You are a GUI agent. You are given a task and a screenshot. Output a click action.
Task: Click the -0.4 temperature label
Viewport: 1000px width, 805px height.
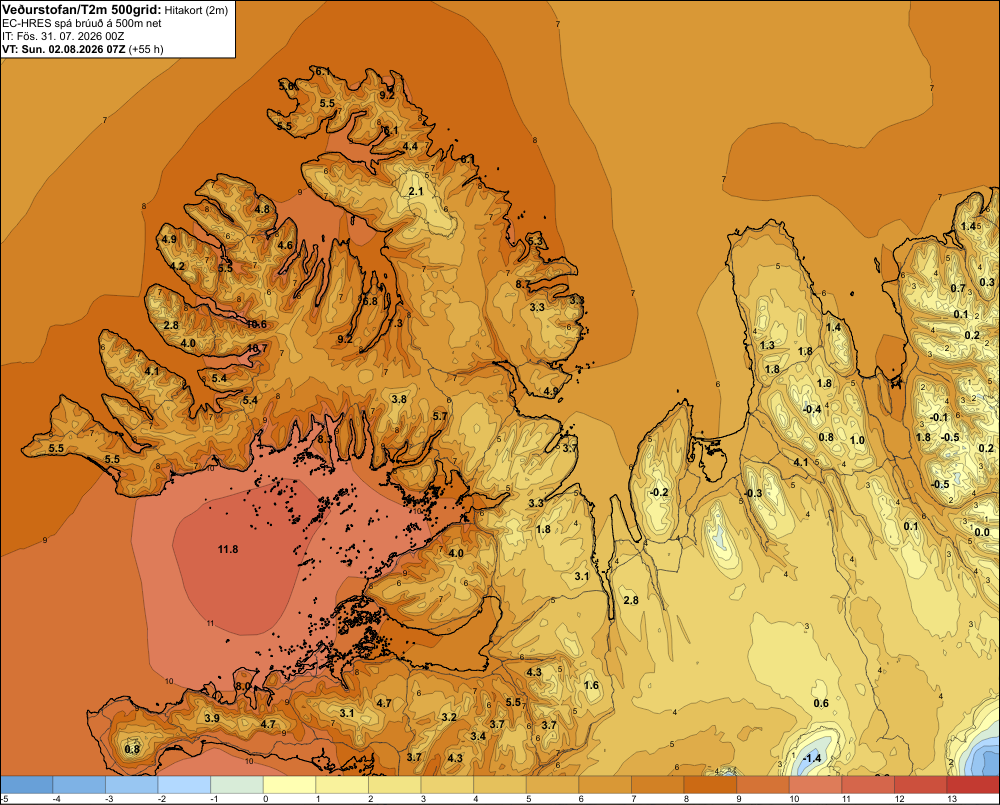point(812,409)
